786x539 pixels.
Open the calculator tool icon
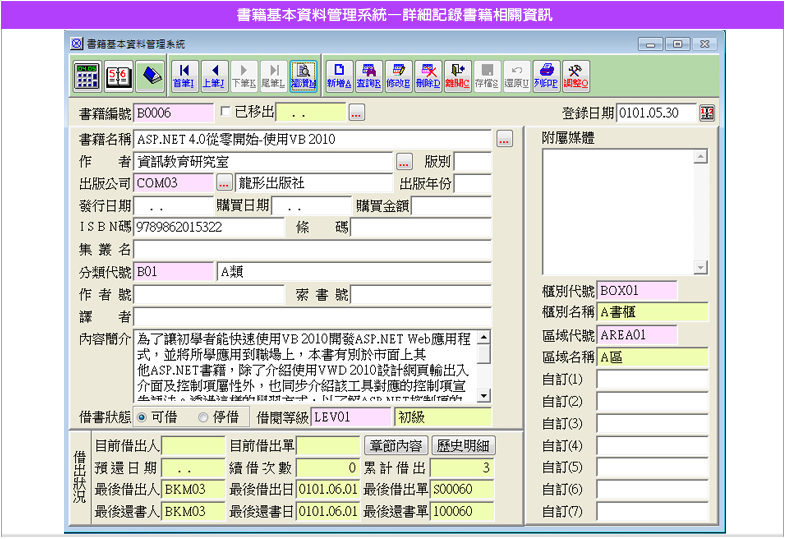click(x=87, y=76)
